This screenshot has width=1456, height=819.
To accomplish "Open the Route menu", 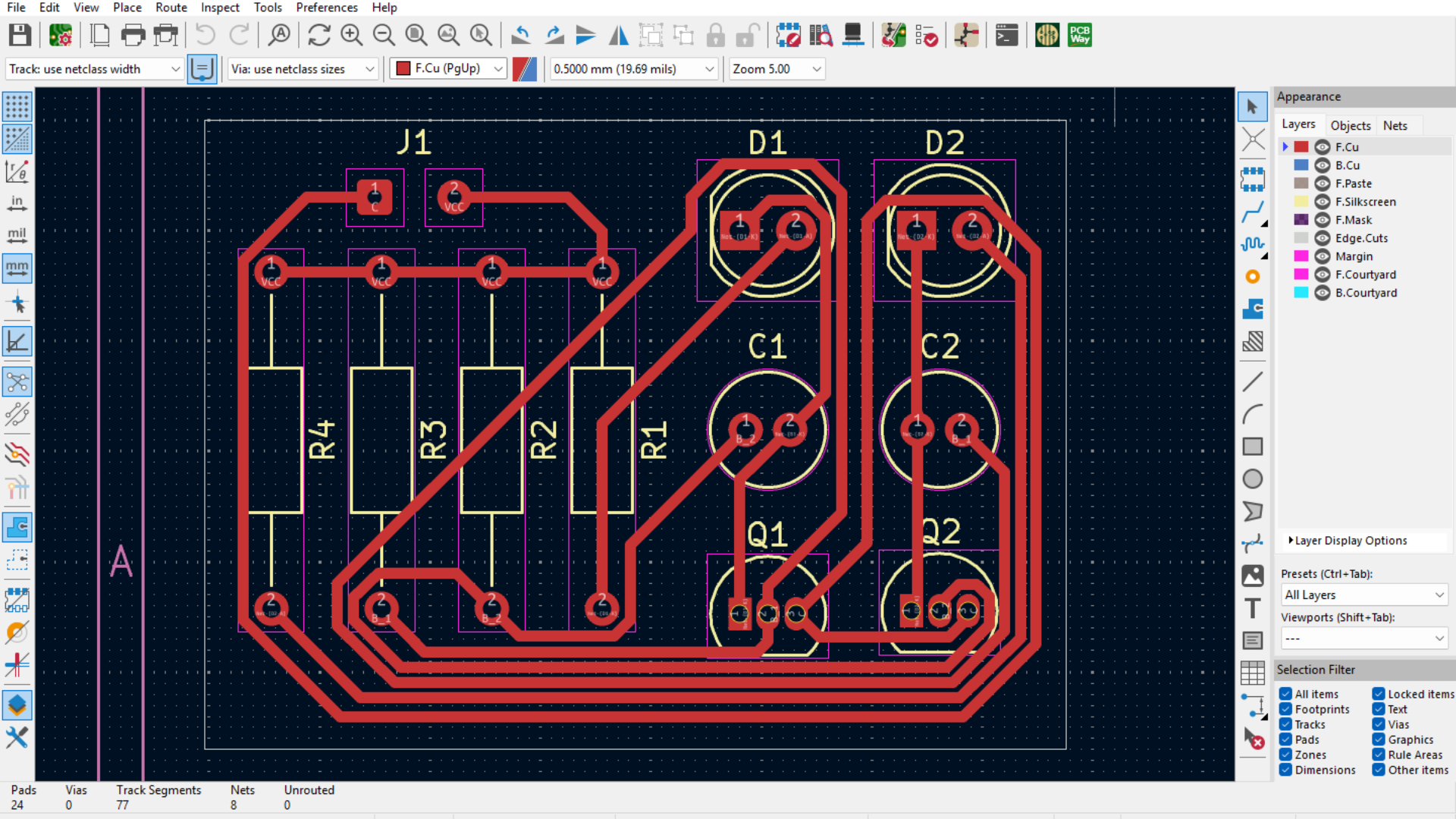I will pyautogui.click(x=171, y=8).
